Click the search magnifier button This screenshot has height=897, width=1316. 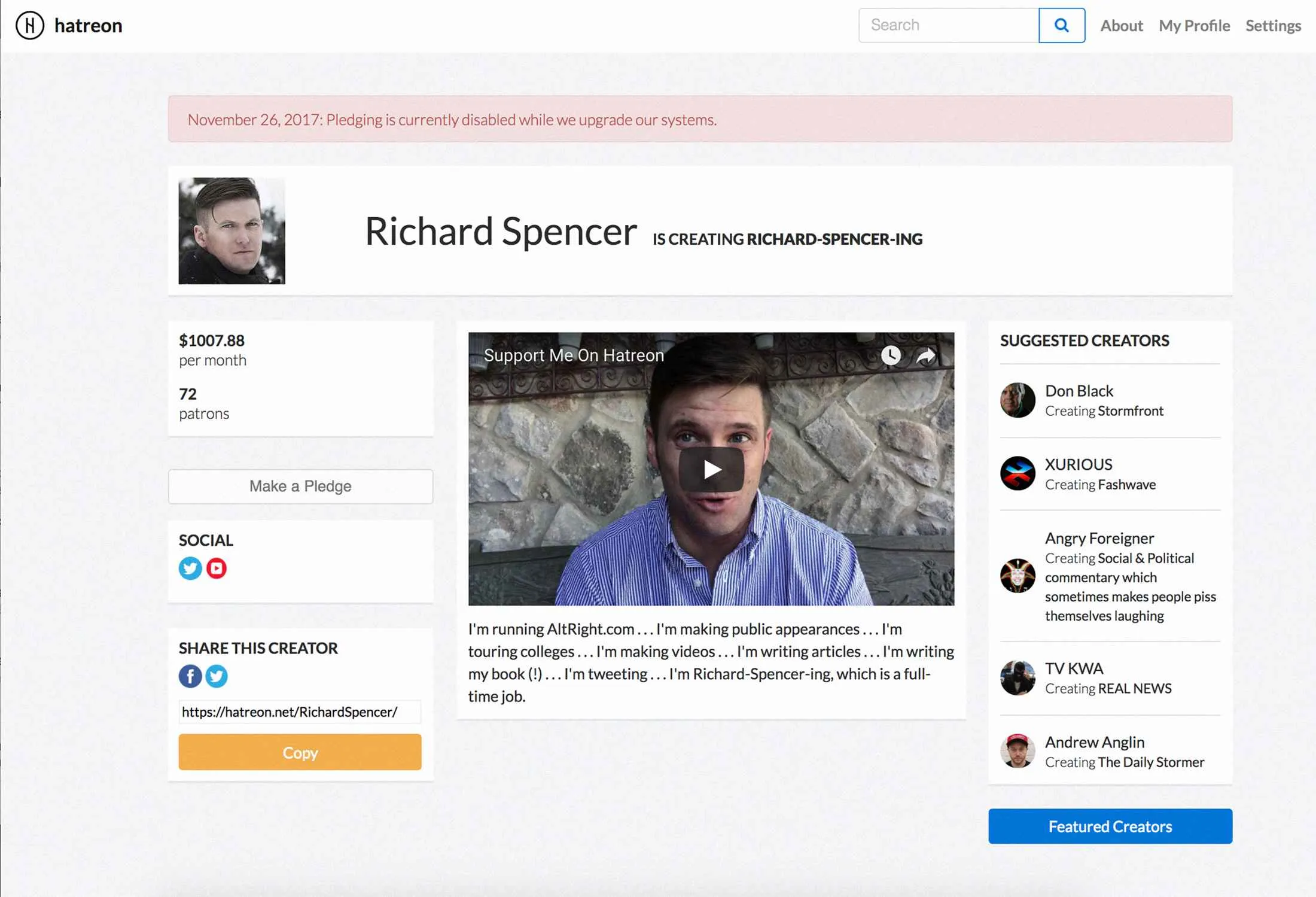point(1061,26)
